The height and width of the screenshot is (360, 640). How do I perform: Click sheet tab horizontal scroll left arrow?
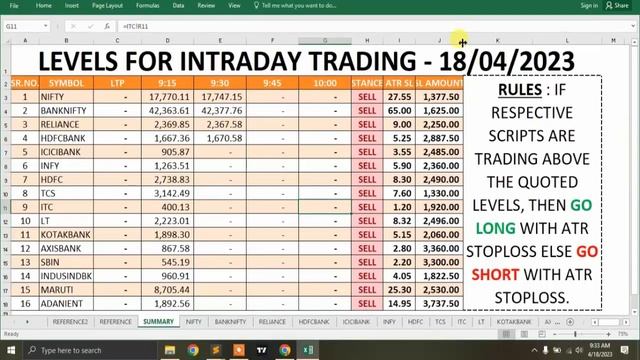[595, 322]
